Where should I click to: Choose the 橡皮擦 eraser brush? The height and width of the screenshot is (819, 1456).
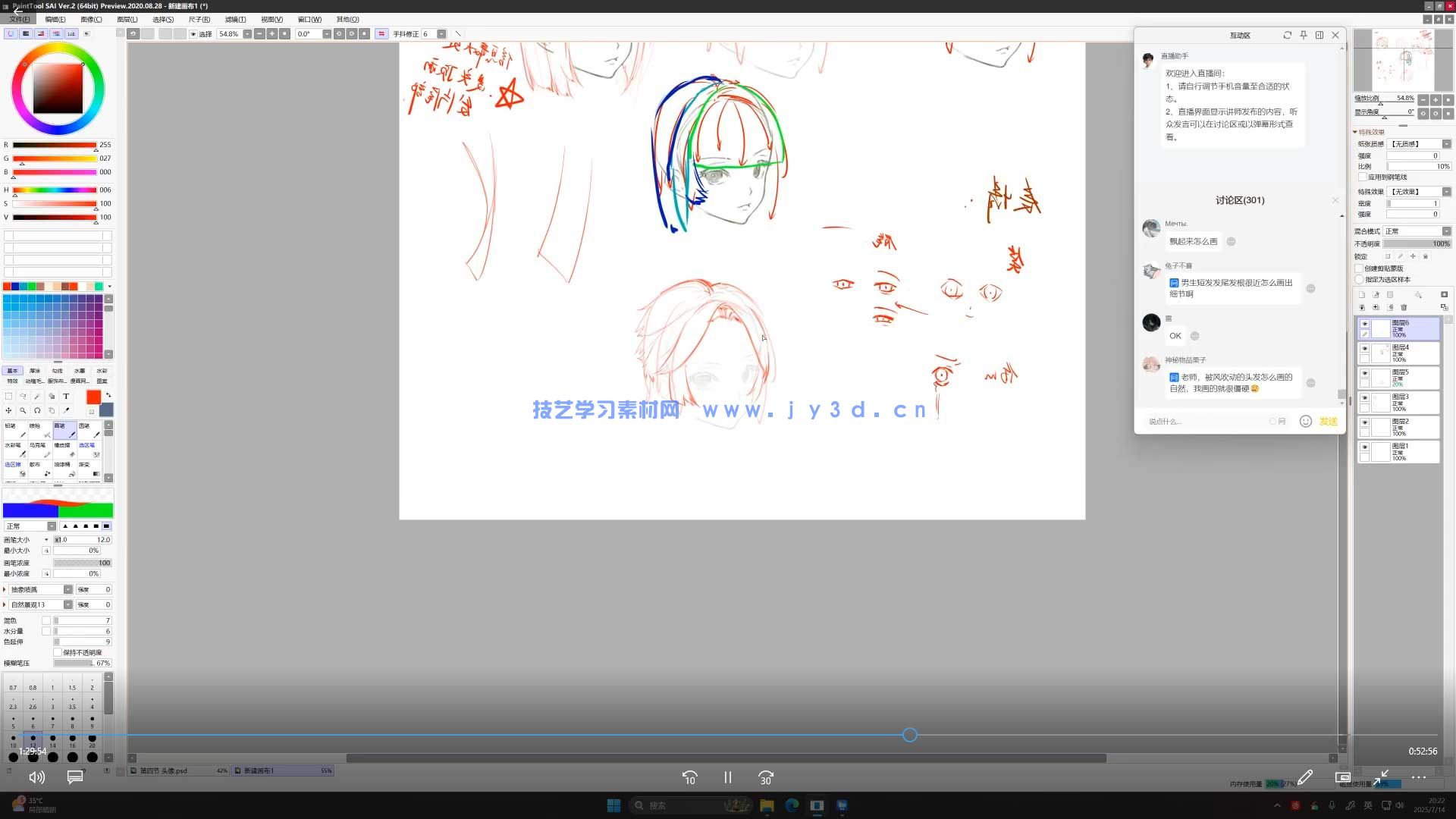pos(64,450)
